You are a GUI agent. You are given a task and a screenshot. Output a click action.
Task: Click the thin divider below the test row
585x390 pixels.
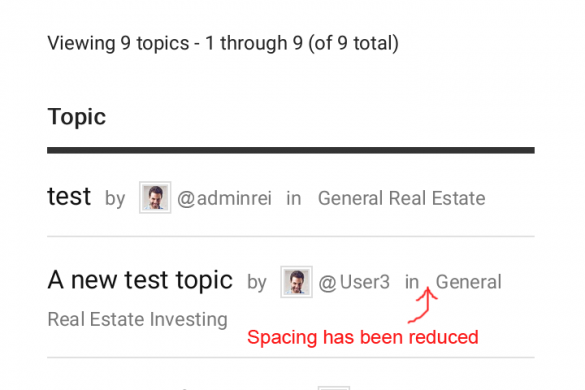[291, 236]
